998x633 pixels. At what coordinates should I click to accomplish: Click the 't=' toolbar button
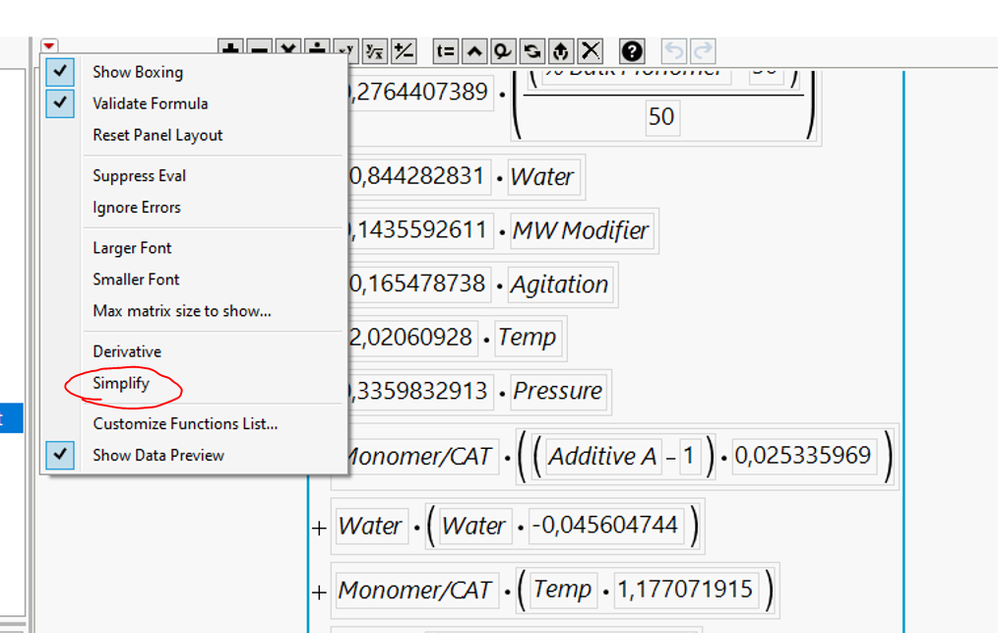click(x=446, y=51)
